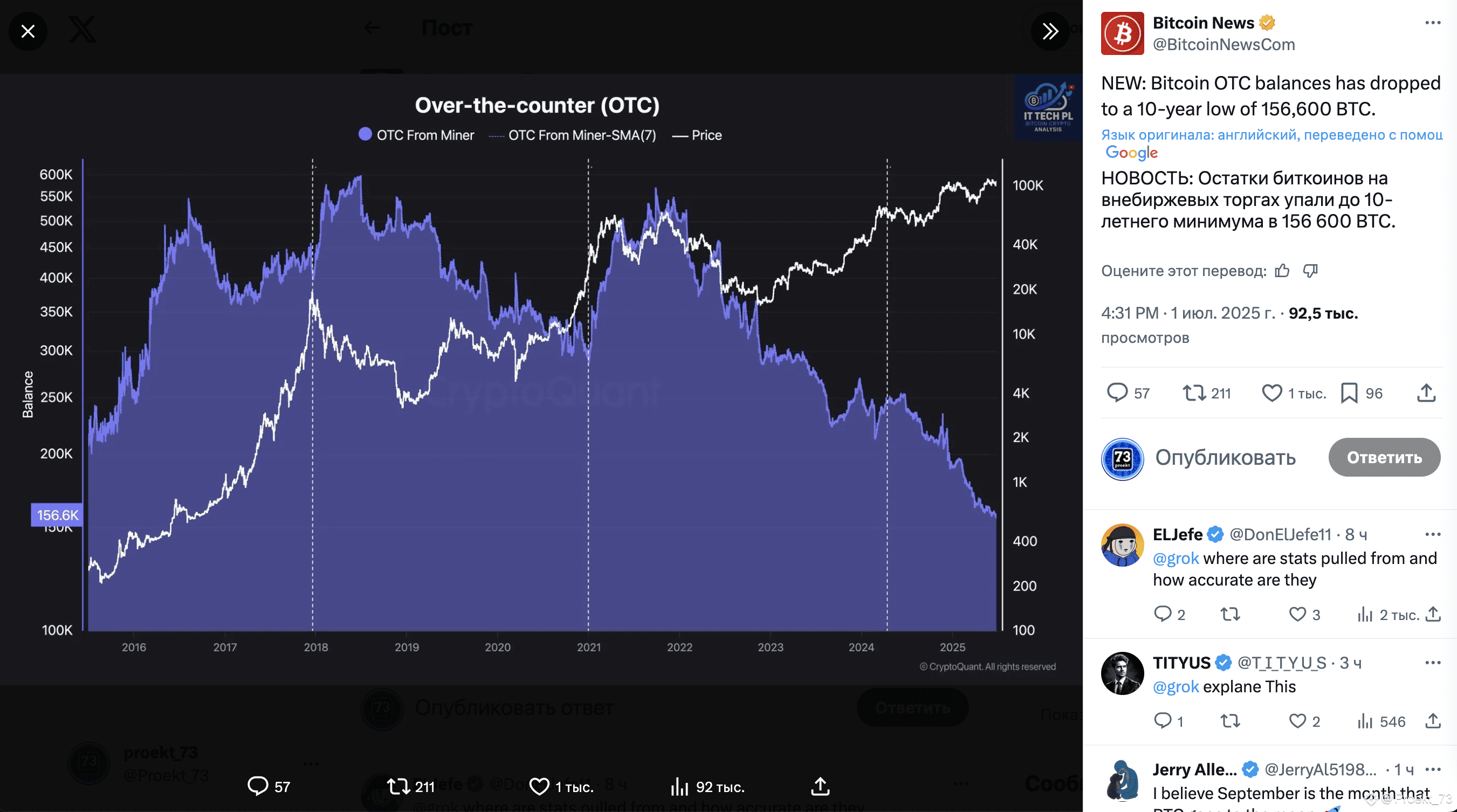Rate the Google translation with thumbs up
Image resolution: width=1457 pixels, height=812 pixels.
[1282, 271]
